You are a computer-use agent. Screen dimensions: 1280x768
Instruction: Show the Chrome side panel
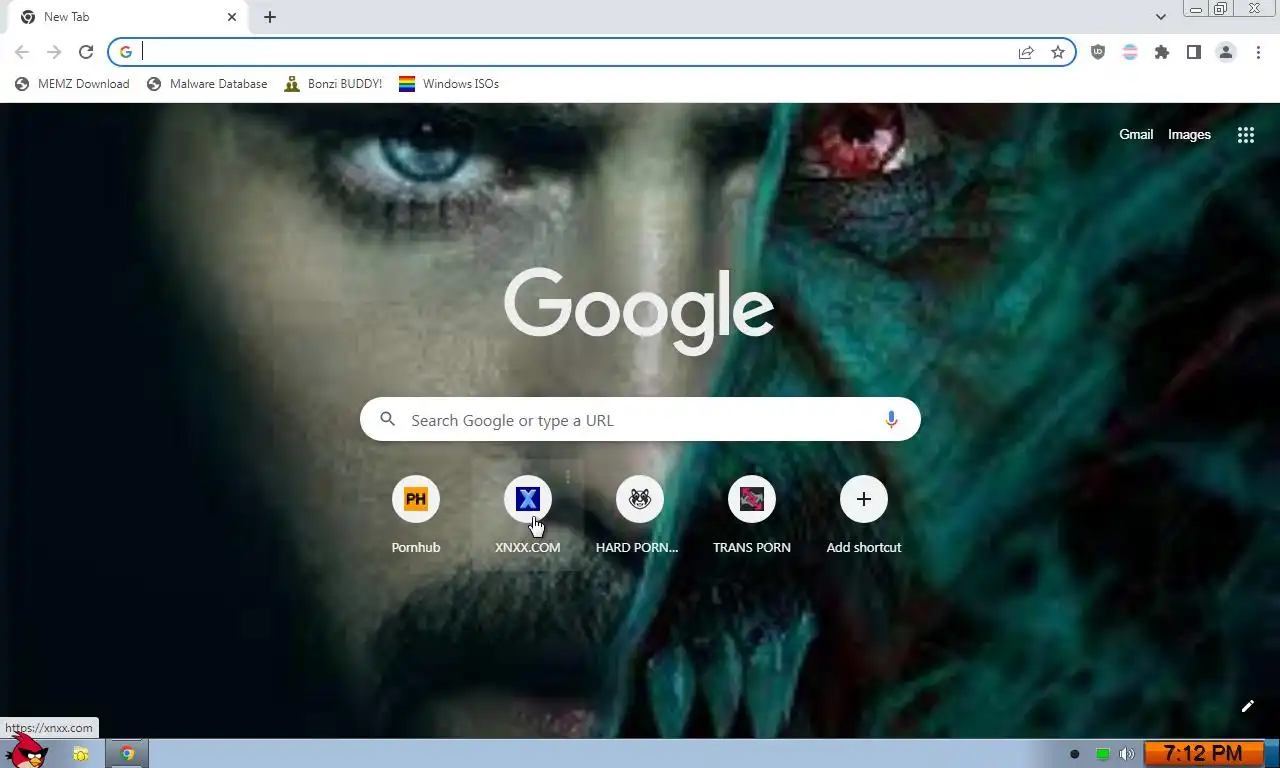point(1194,52)
